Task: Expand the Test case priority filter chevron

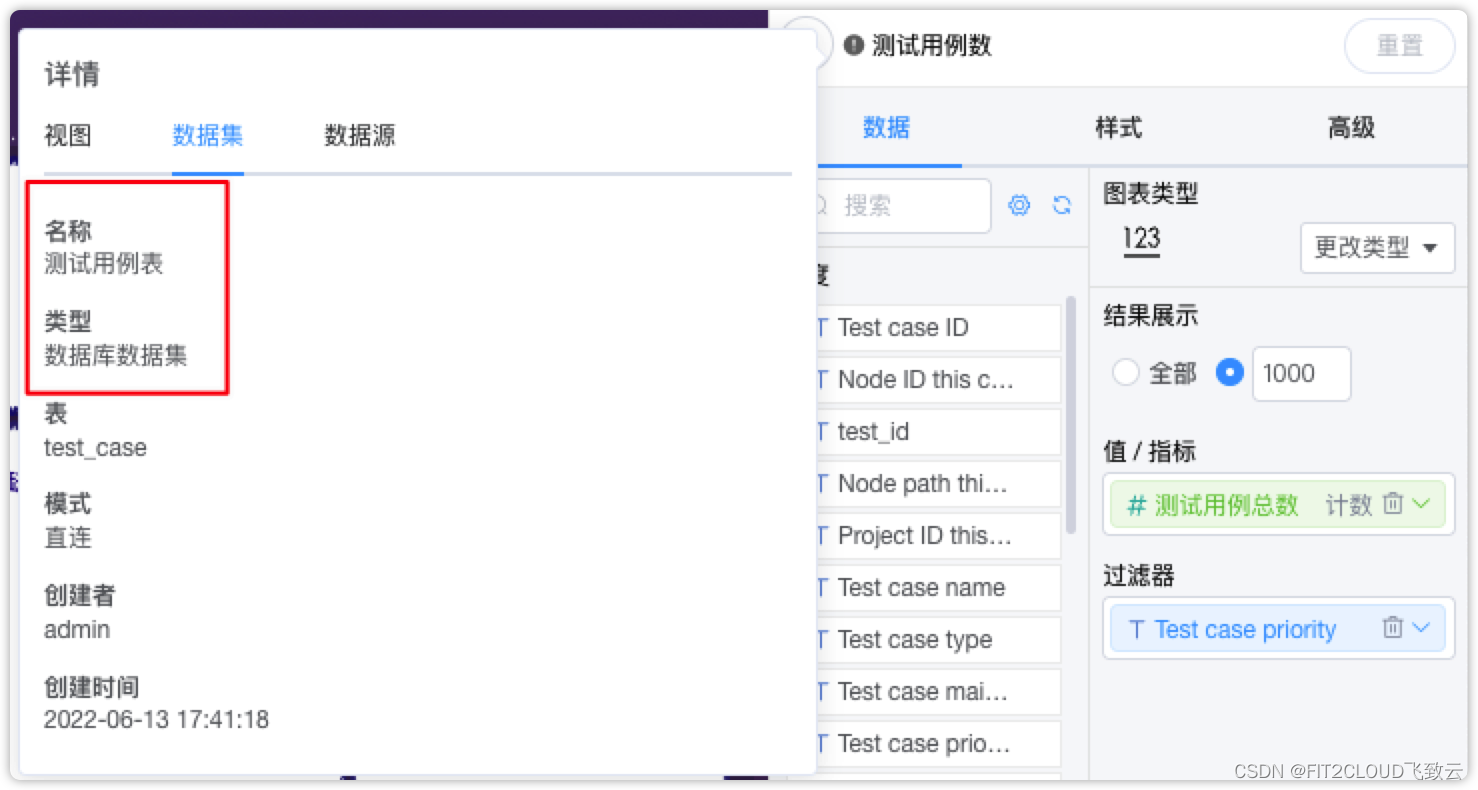Action: 1421,628
